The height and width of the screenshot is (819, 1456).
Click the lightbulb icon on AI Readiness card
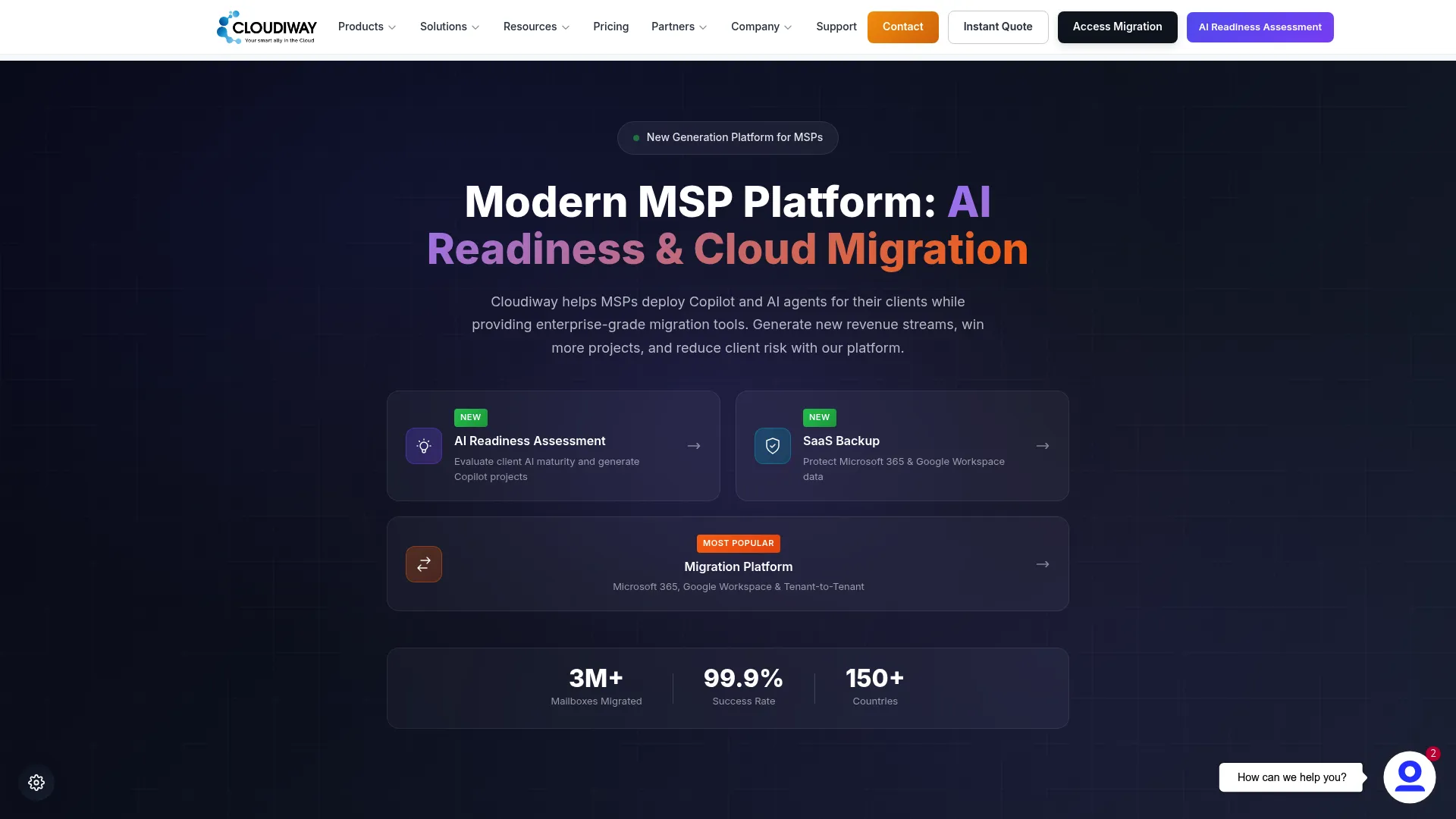click(424, 446)
